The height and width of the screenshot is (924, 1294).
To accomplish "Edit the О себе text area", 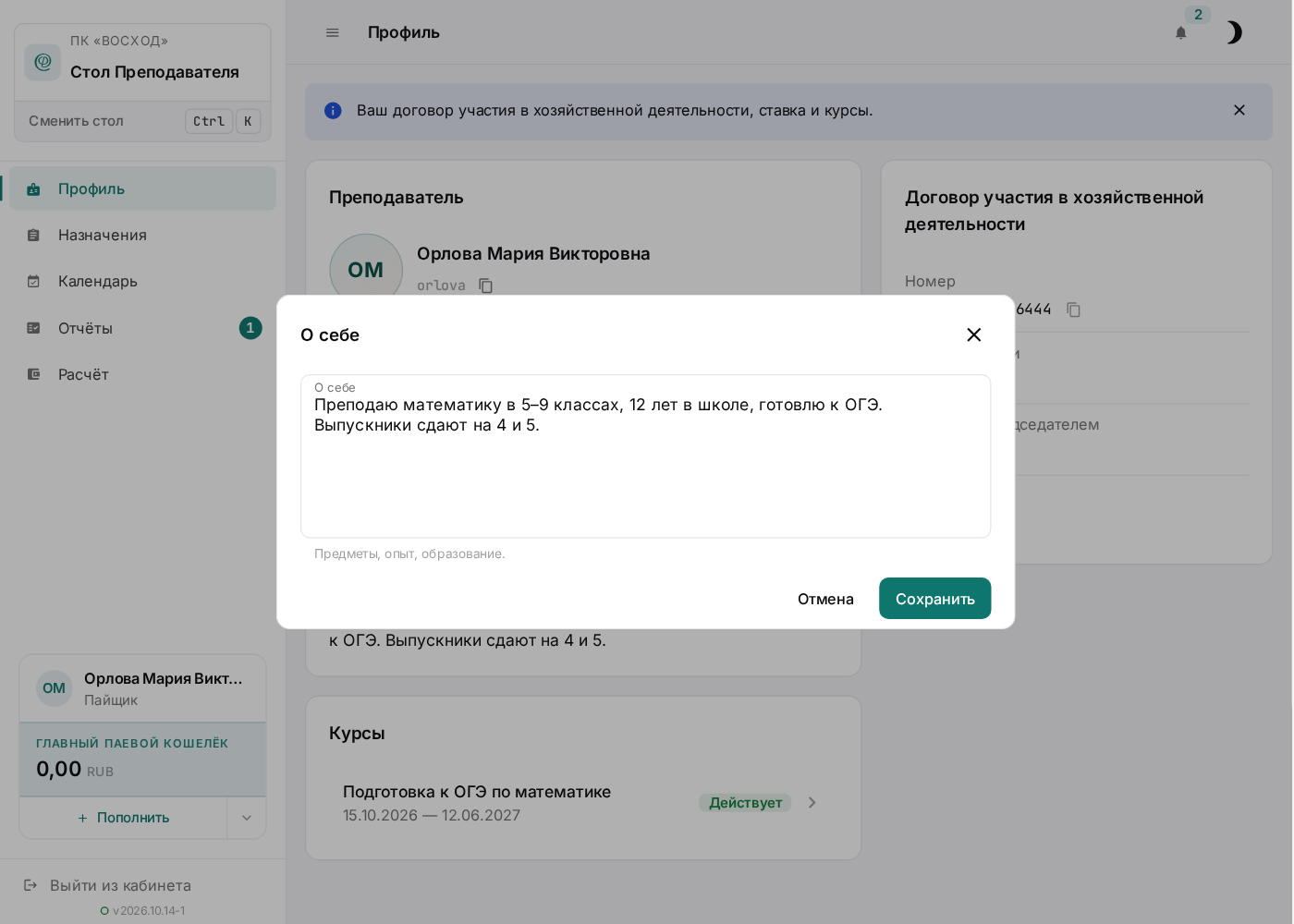I will [x=645, y=456].
